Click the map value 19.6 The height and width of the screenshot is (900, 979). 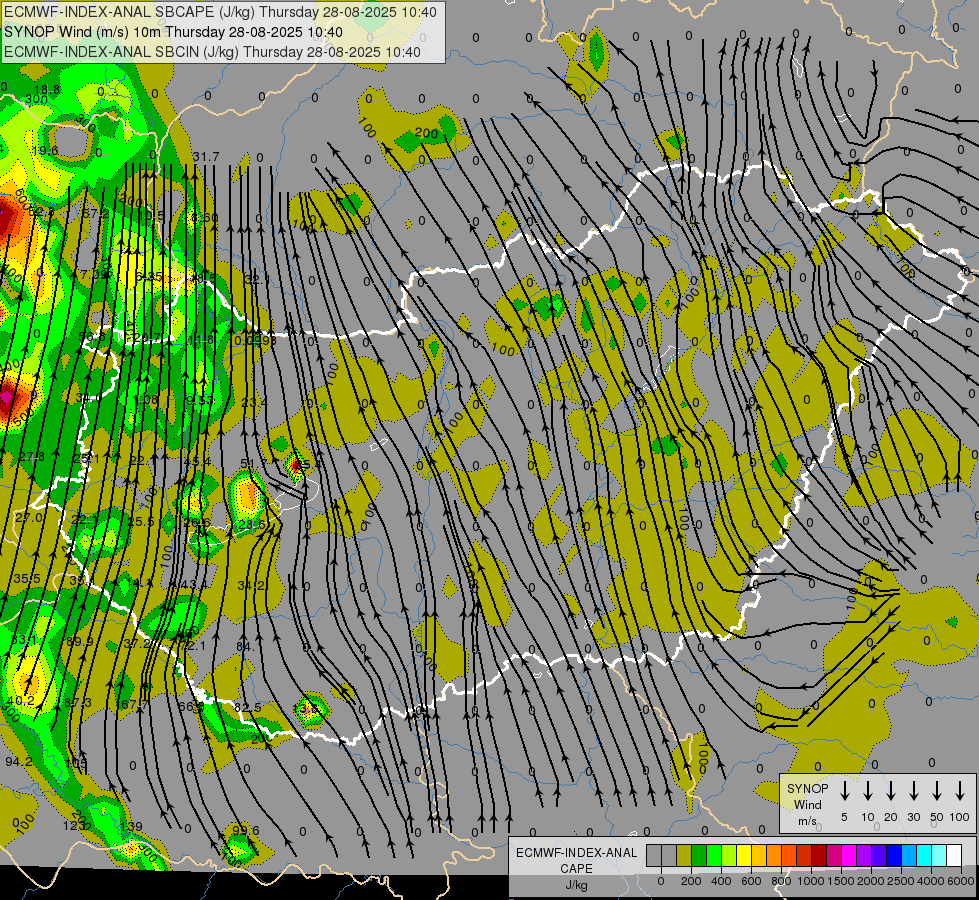(x=45, y=151)
